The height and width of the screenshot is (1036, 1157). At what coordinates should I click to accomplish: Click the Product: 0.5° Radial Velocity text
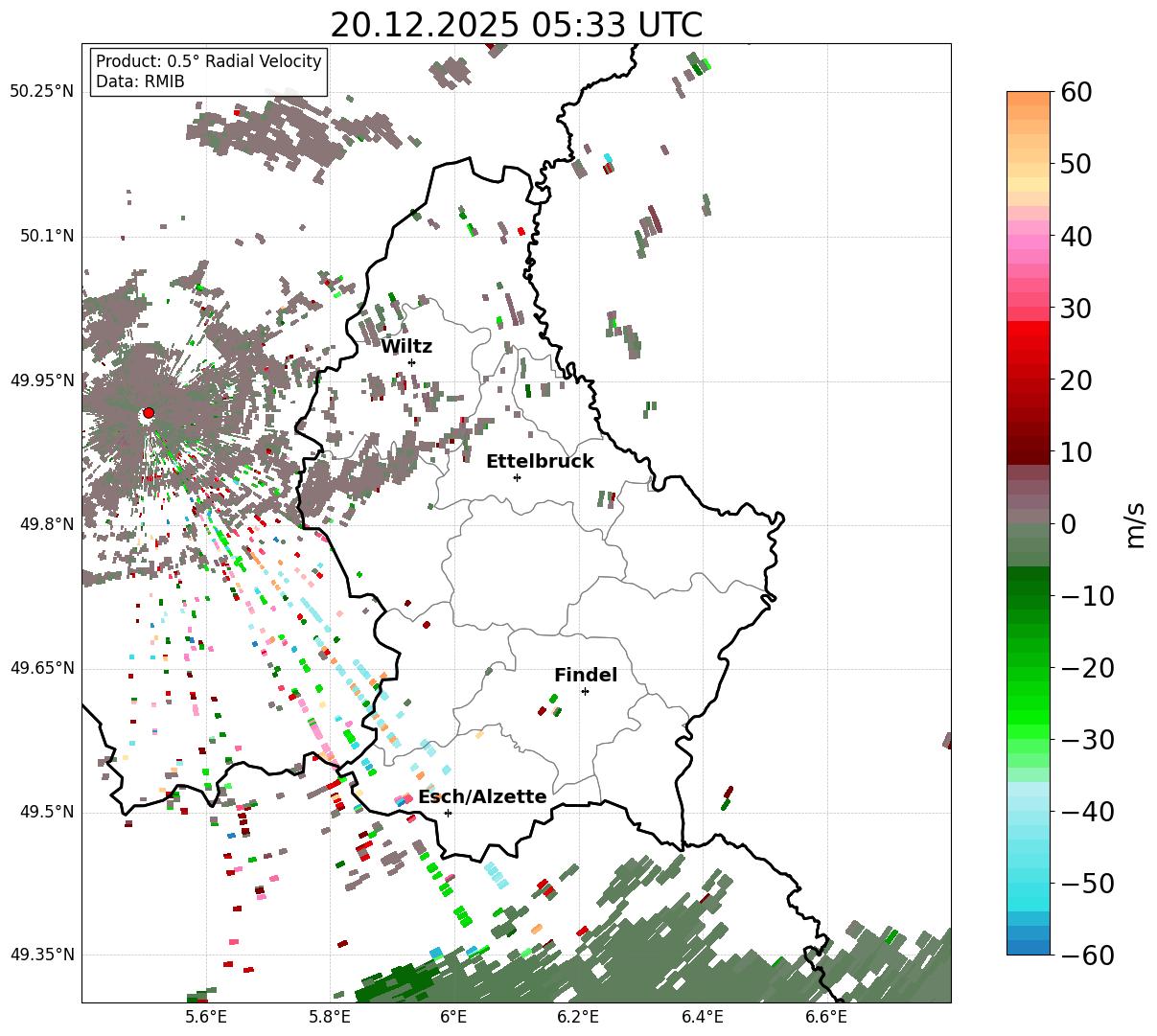[x=209, y=61]
